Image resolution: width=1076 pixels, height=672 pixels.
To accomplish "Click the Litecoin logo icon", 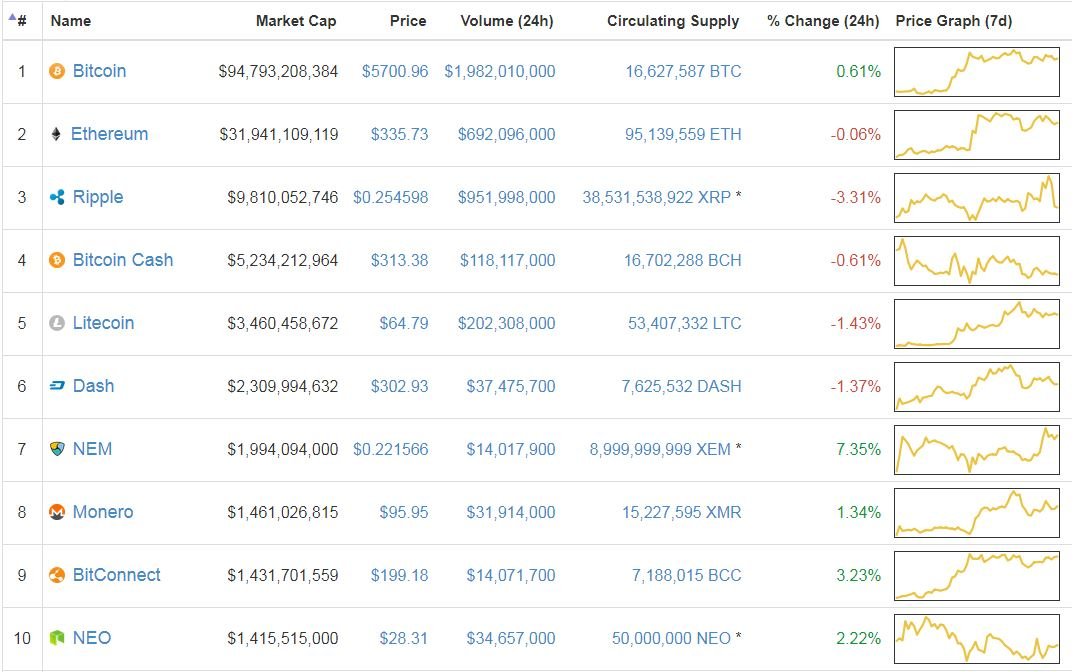I will (57, 323).
